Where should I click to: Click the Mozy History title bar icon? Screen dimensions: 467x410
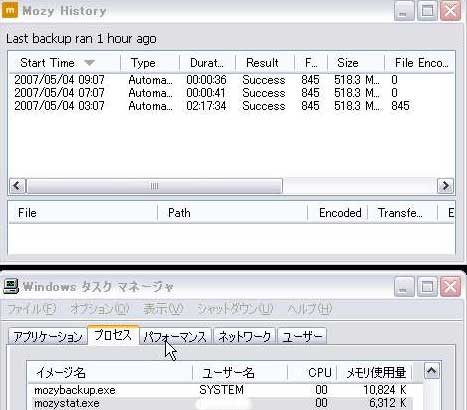click(10, 10)
